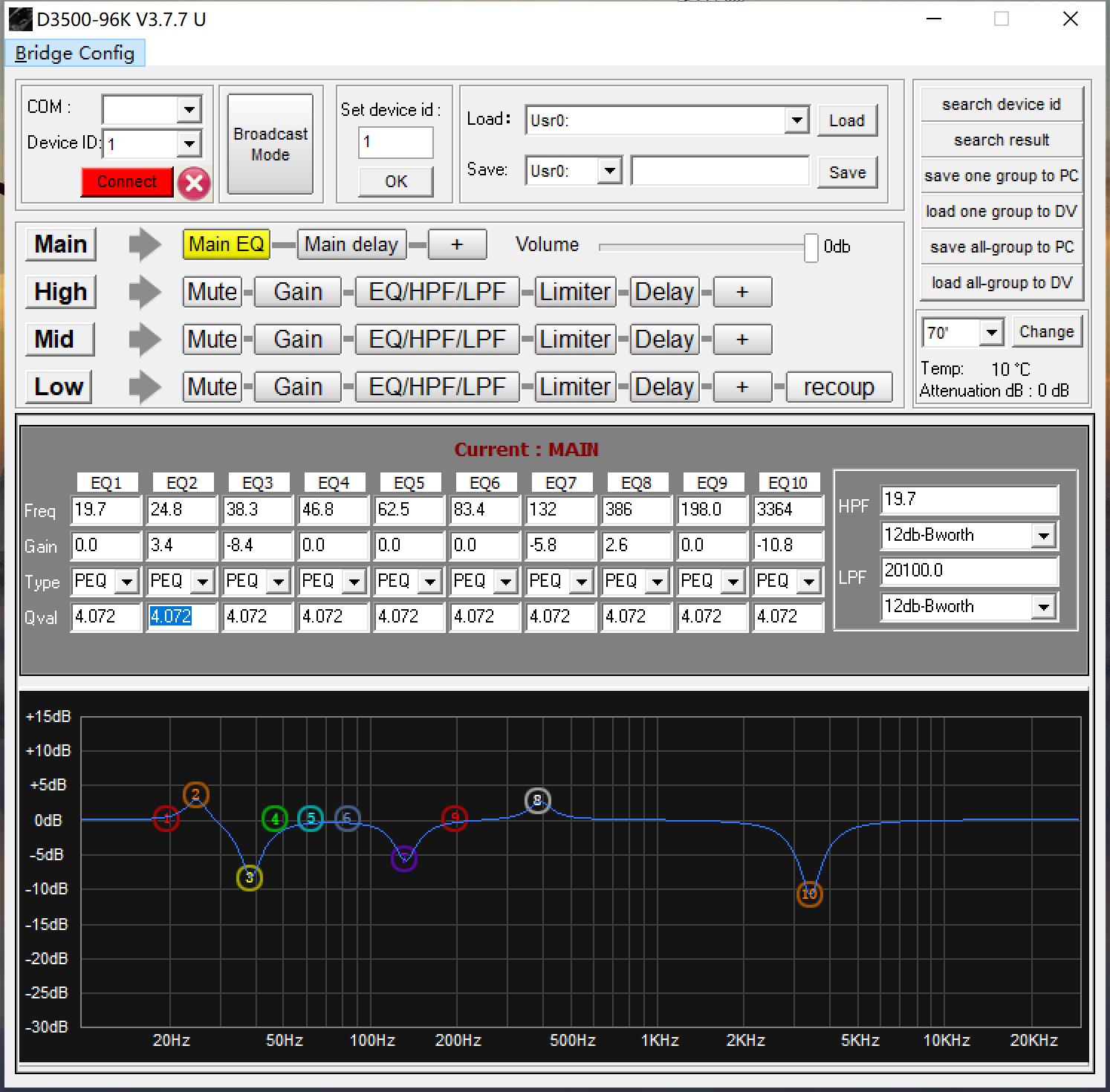
Task: Select EQ node 1 on the graph
Action: [166, 819]
